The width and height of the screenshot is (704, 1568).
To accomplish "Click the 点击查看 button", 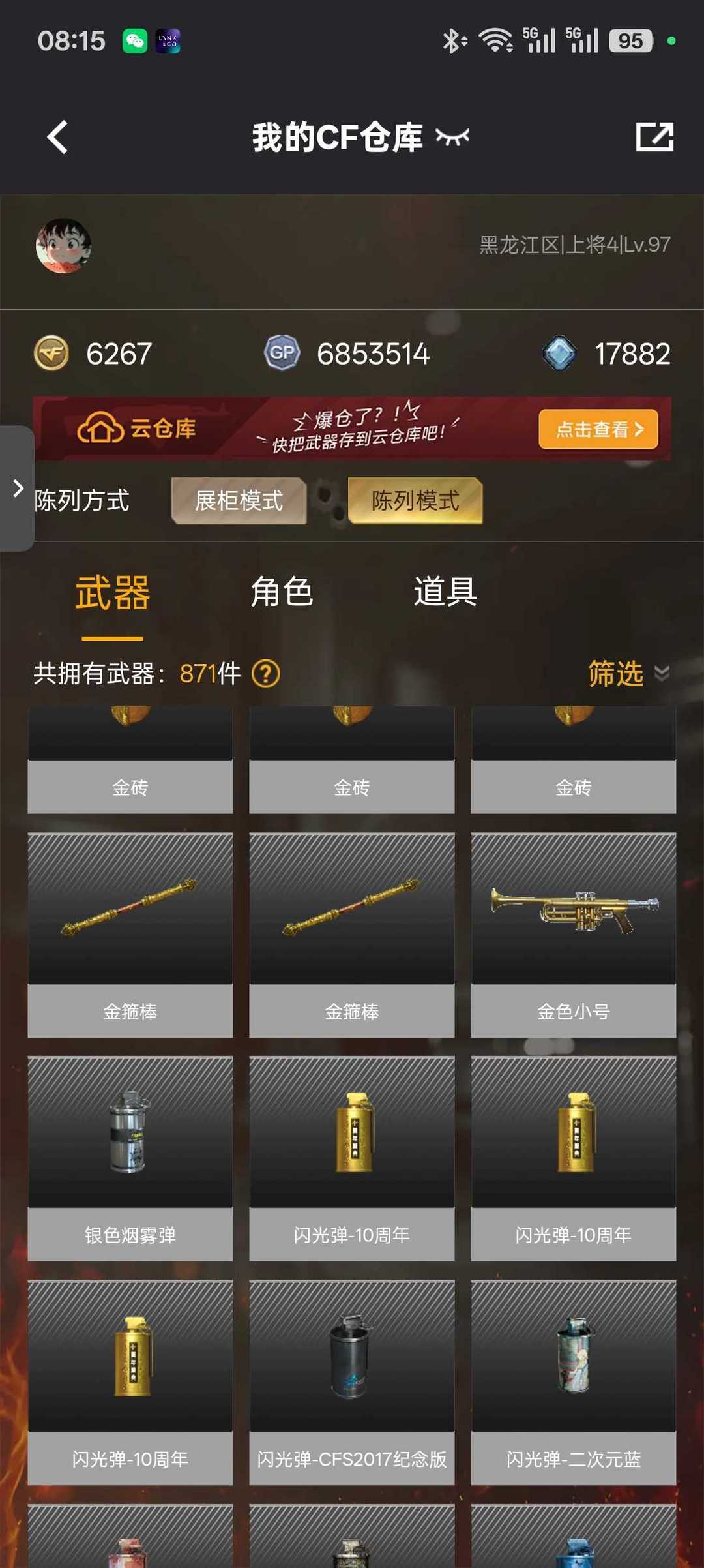I will [x=598, y=429].
